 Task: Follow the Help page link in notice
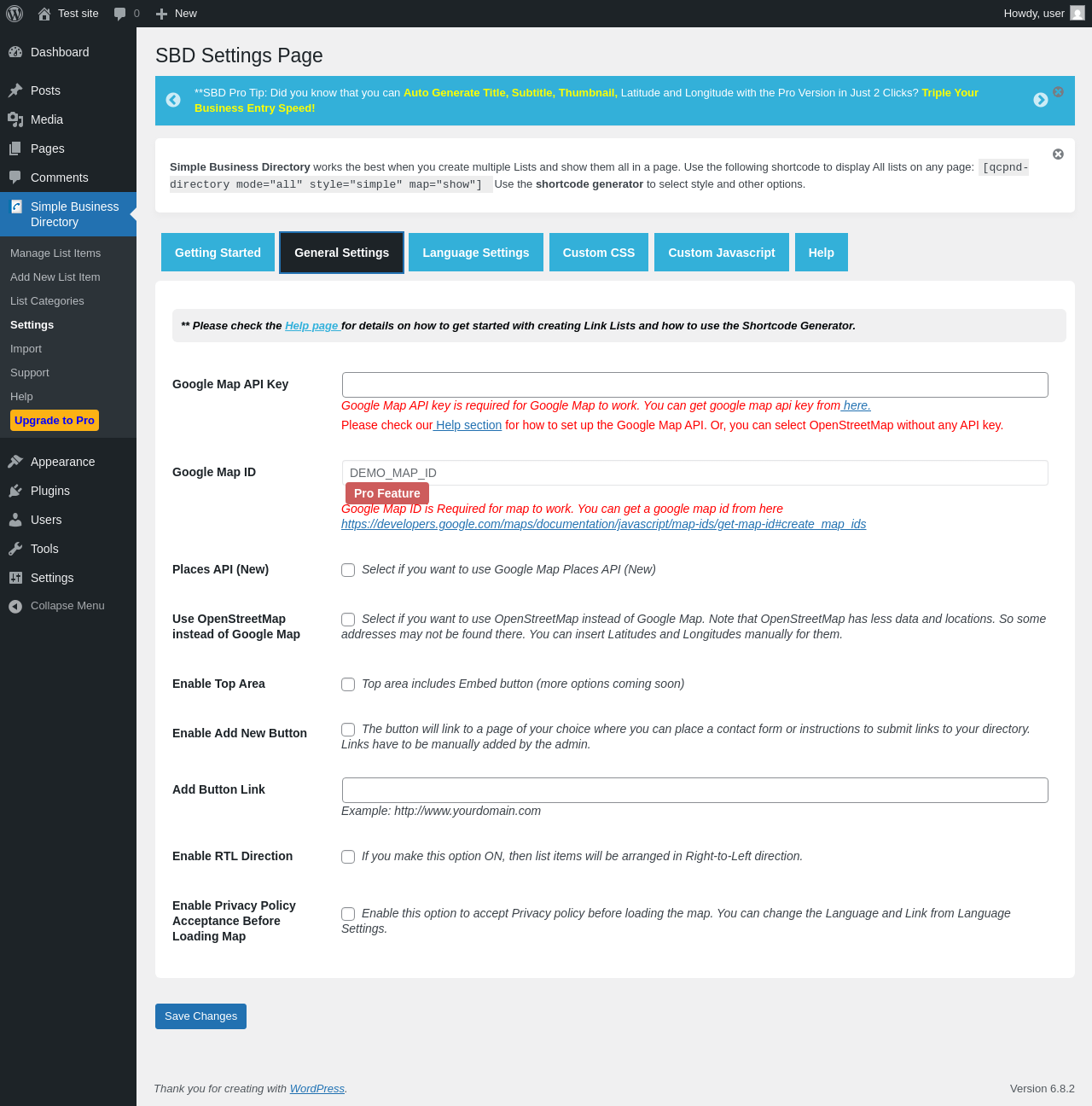point(311,326)
